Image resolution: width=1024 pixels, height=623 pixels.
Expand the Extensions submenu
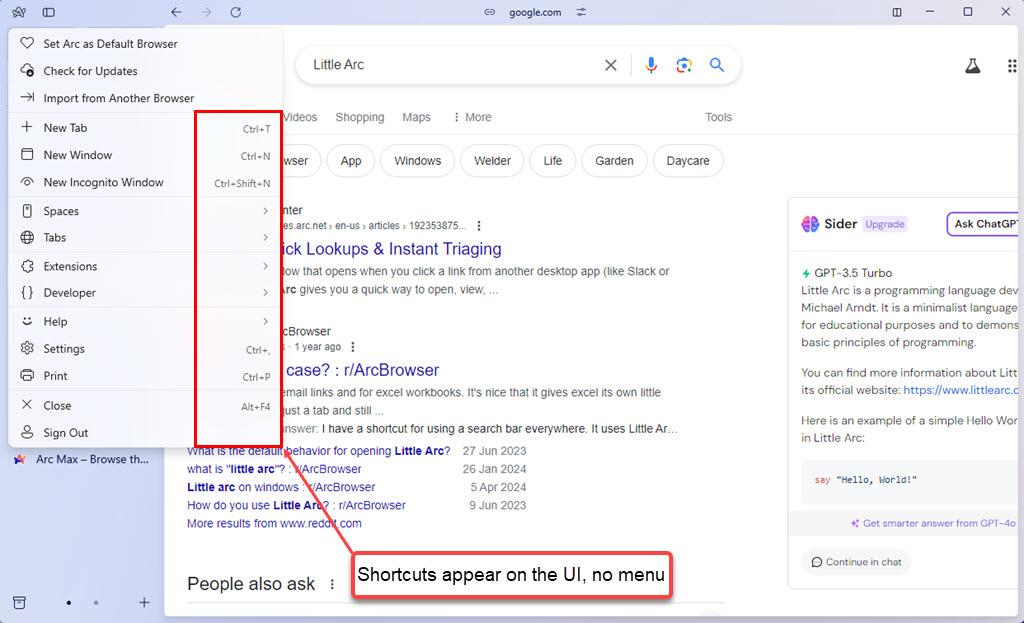146,266
